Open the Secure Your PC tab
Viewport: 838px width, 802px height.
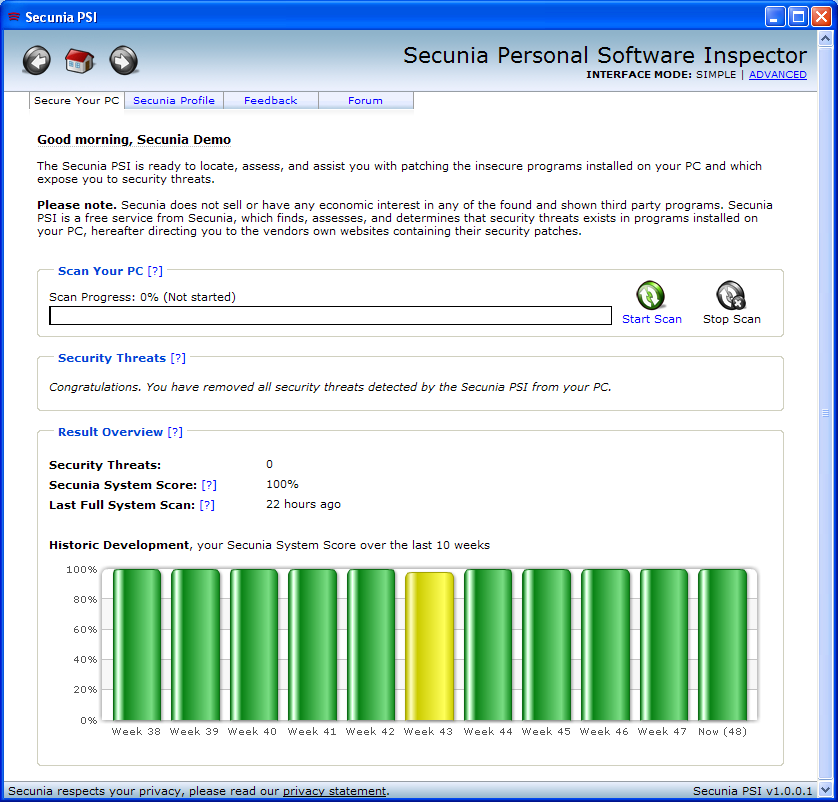(76, 100)
